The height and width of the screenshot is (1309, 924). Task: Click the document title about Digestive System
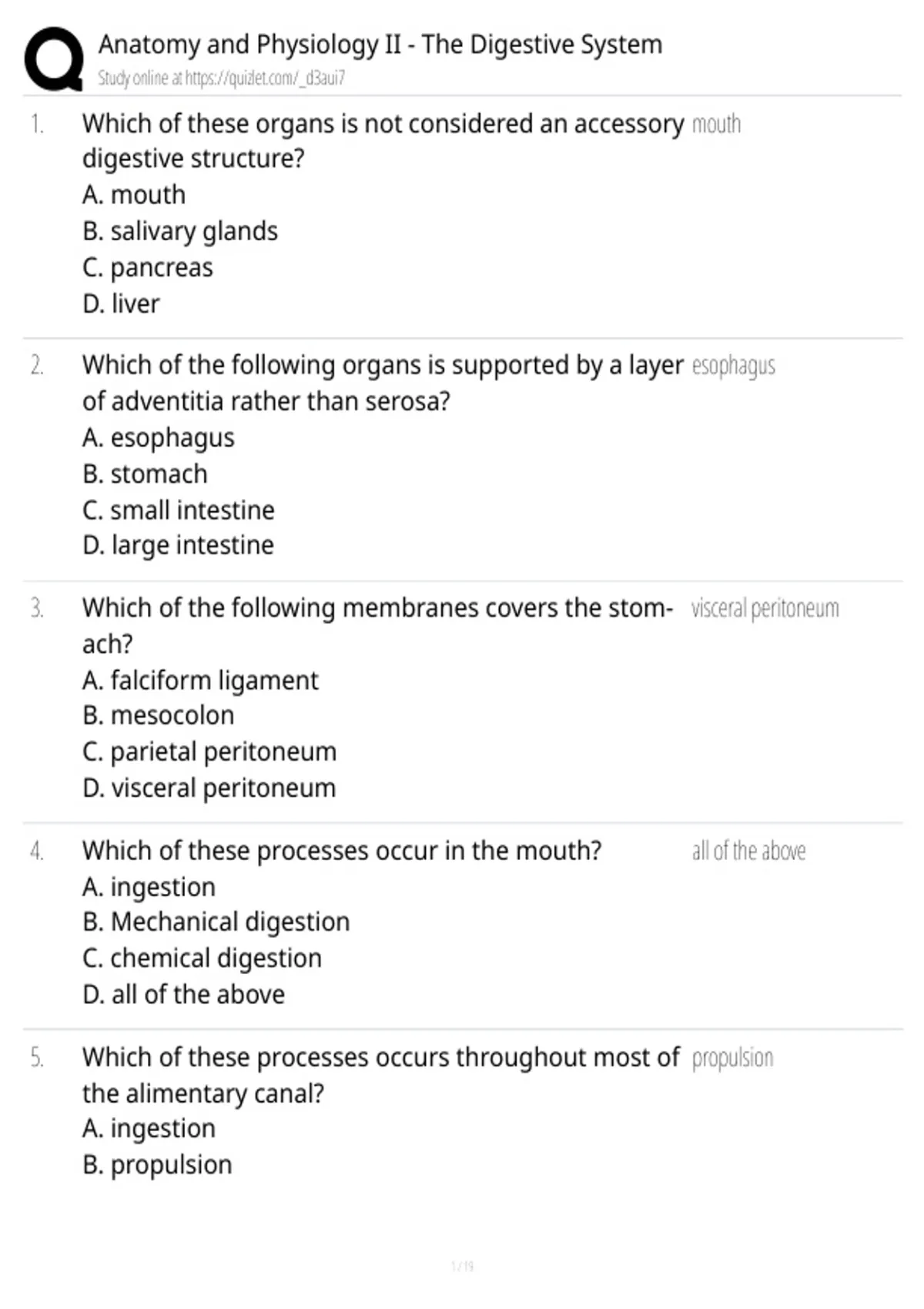pos(380,45)
